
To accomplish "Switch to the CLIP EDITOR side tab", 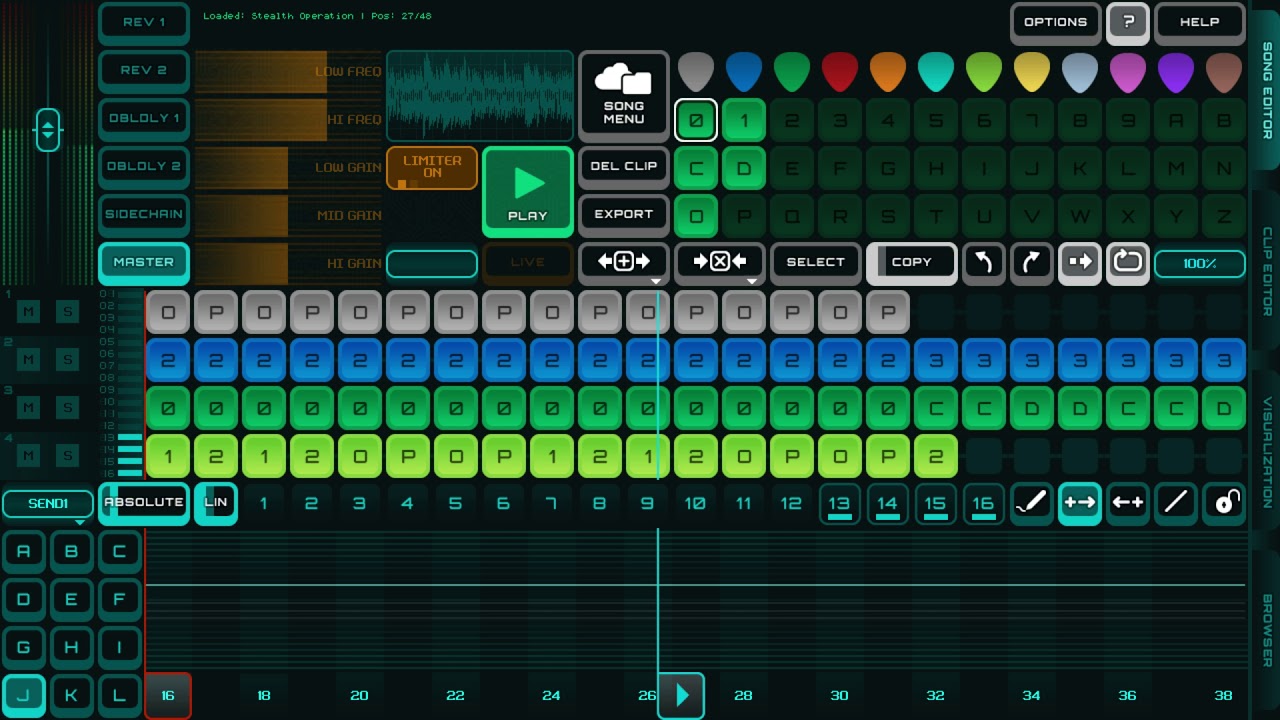I will tap(1266, 272).
